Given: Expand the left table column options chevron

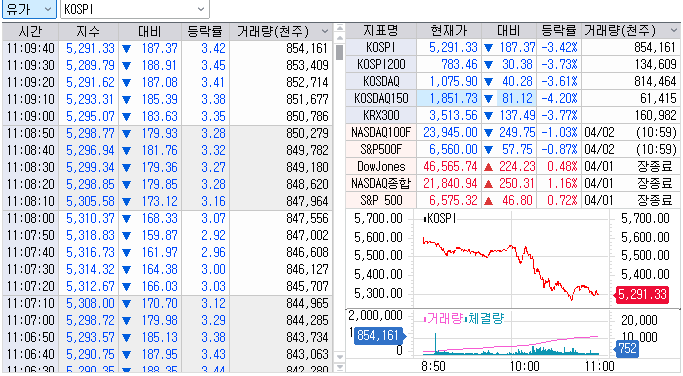Looking at the screenshot, I should point(325,31).
